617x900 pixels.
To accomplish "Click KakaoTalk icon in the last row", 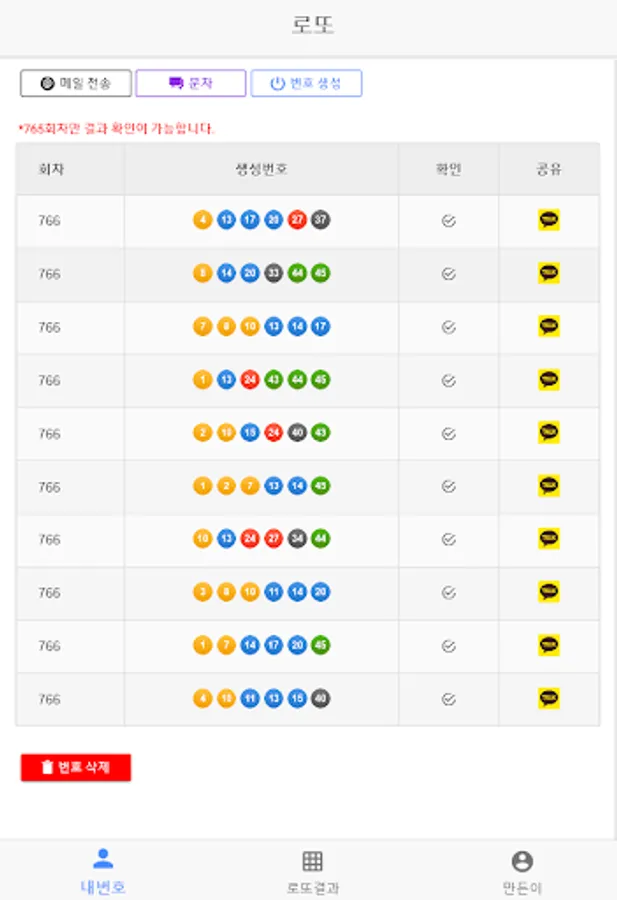I will 548,699.
